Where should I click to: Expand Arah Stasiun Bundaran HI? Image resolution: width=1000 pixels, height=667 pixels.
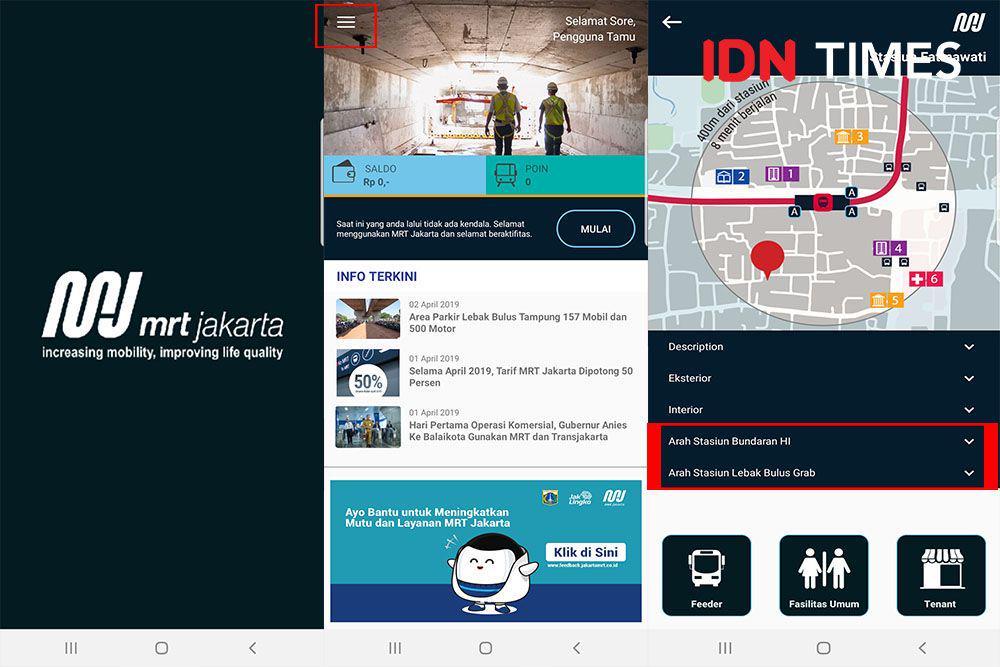pyautogui.click(x=823, y=441)
